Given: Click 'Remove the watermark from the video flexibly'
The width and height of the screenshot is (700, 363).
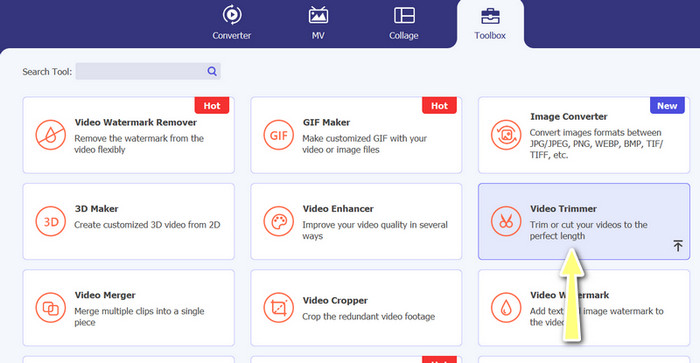Looking at the screenshot, I should 139,144.
